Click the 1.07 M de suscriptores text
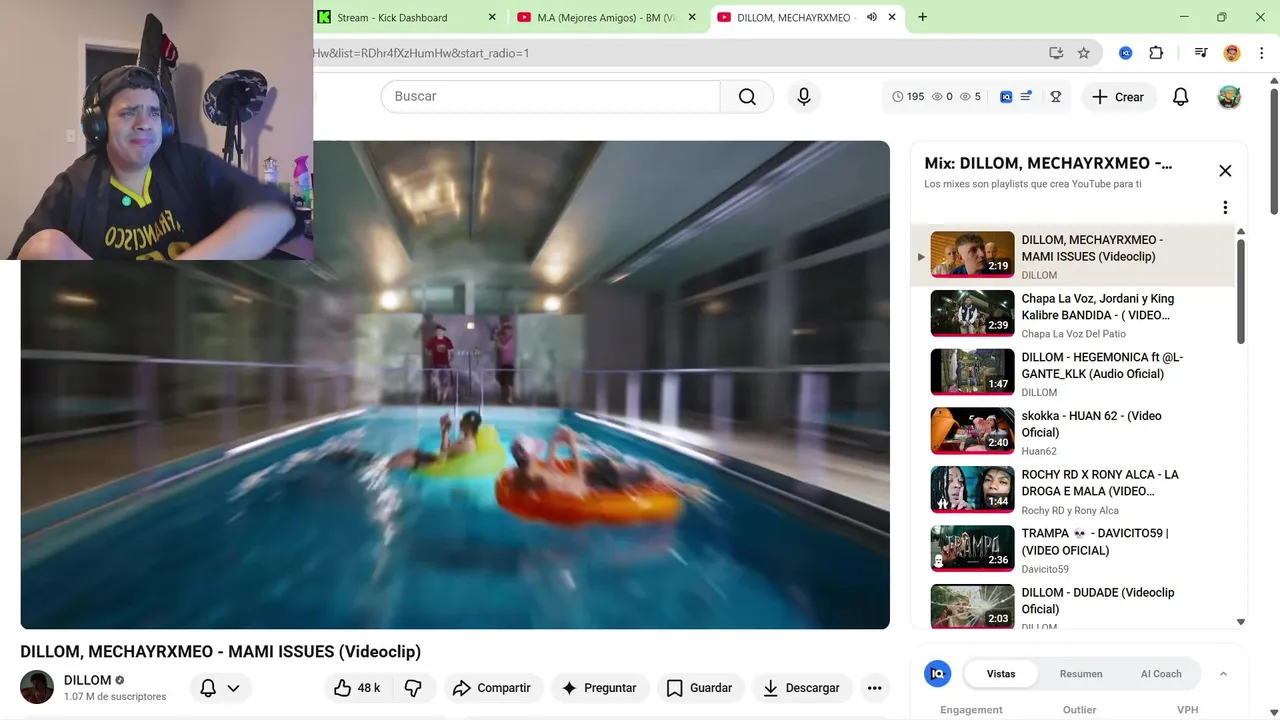Viewport: 1280px width, 720px height. coord(115,697)
